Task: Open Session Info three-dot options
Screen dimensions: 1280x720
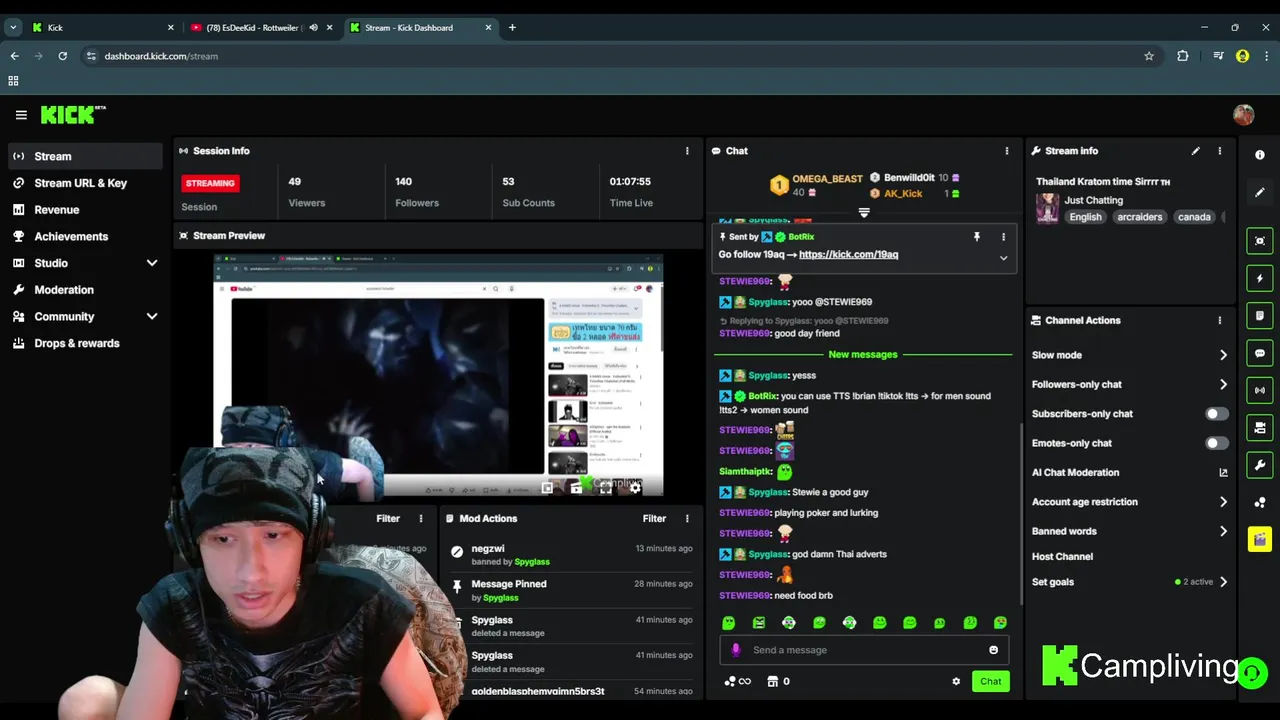Action: click(x=687, y=151)
